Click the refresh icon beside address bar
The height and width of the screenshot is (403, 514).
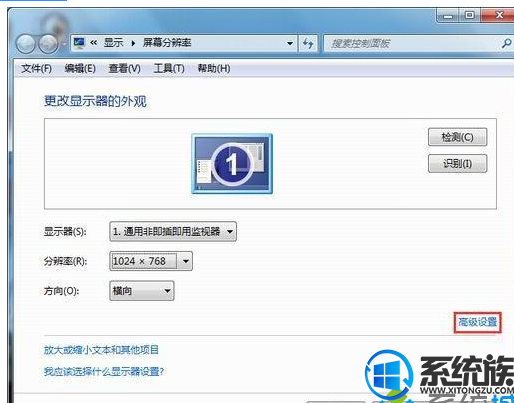point(308,43)
